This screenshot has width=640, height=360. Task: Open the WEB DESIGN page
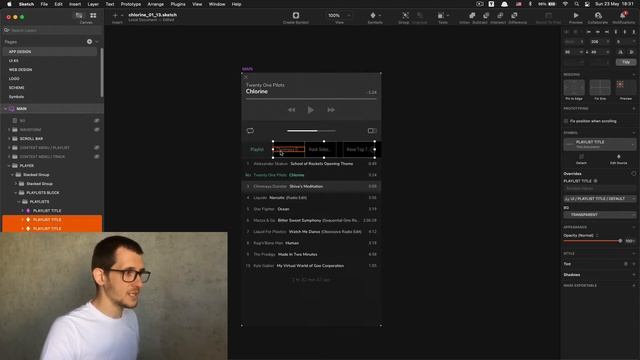point(20,70)
